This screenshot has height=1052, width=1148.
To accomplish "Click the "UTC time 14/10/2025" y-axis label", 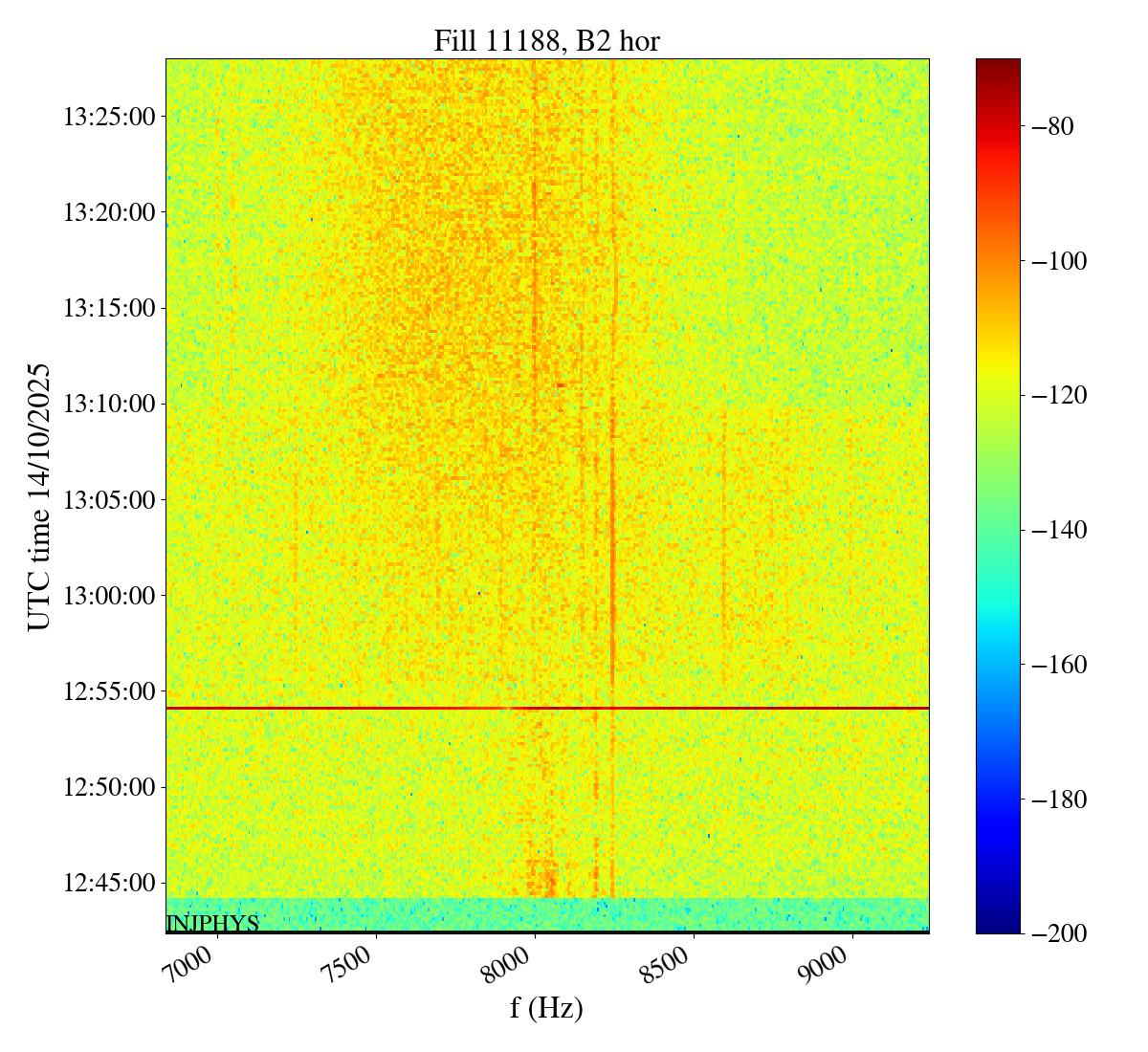I will 38,496.
